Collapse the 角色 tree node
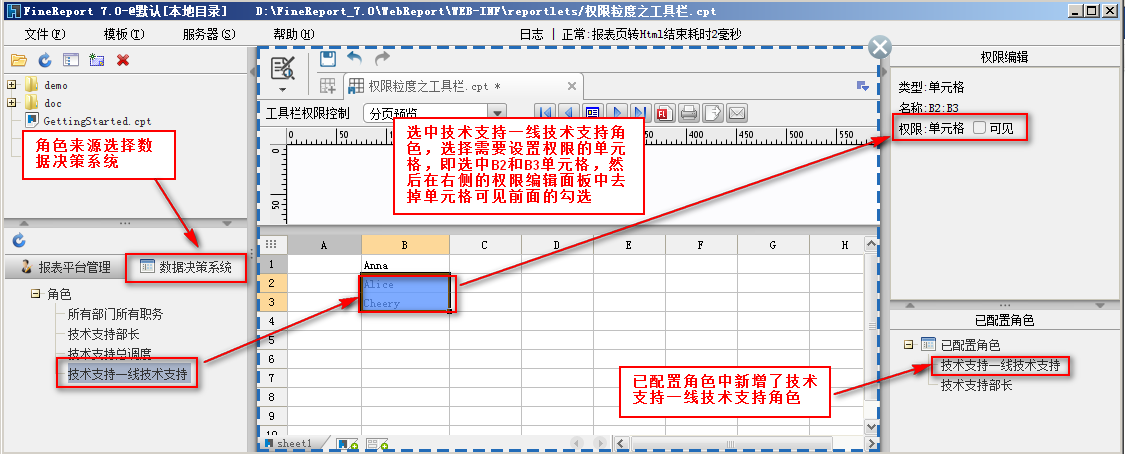The image size is (1125, 454). coord(35,294)
